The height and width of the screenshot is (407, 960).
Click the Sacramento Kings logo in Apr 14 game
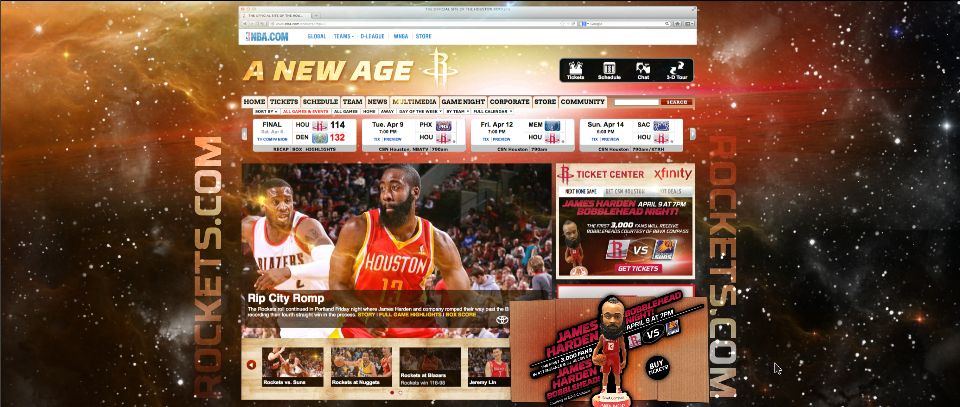click(x=661, y=125)
